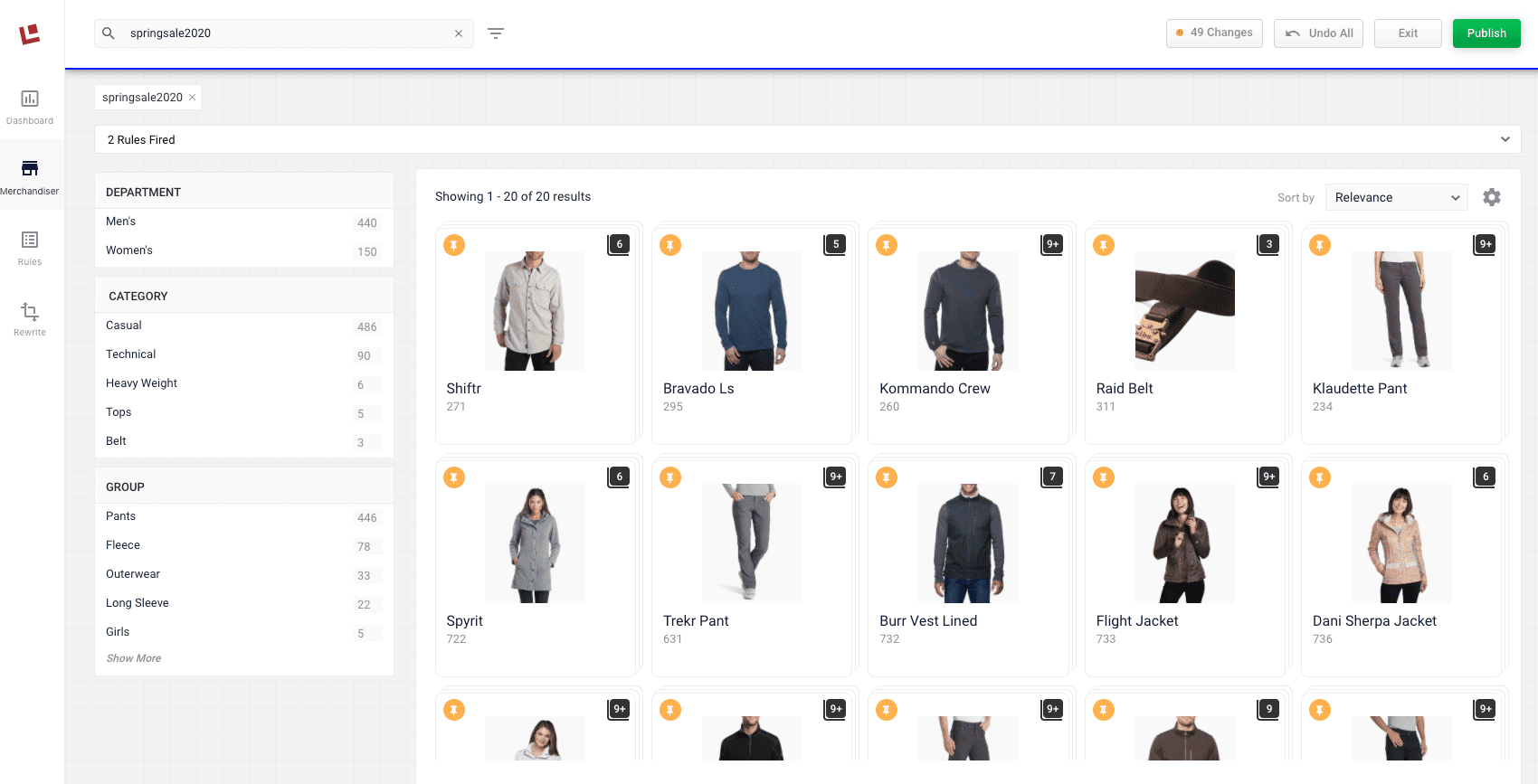Screen dimensions: 1538x784
Task: Open variant count badge on Flight Jacket
Action: coord(1269,477)
